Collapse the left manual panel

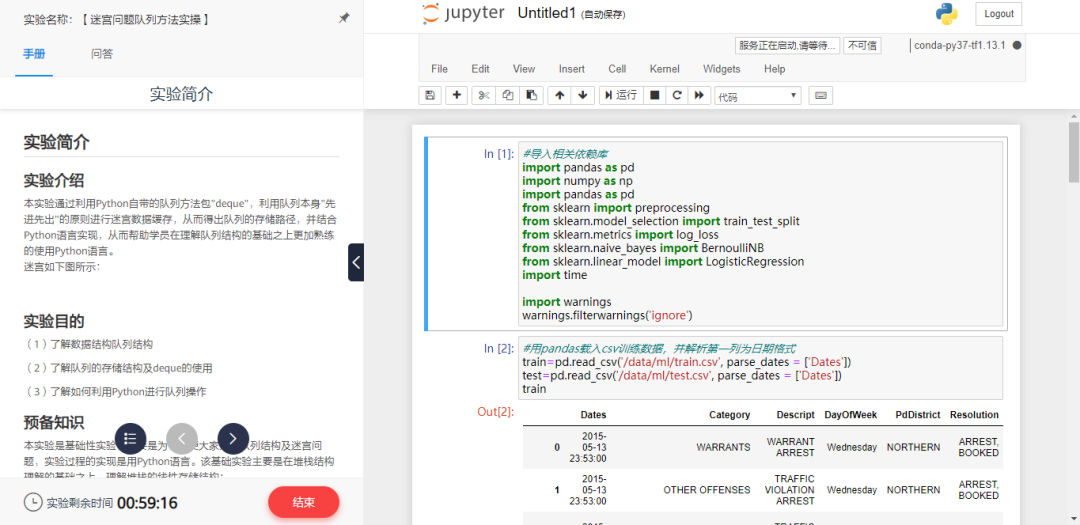pyautogui.click(x=356, y=262)
